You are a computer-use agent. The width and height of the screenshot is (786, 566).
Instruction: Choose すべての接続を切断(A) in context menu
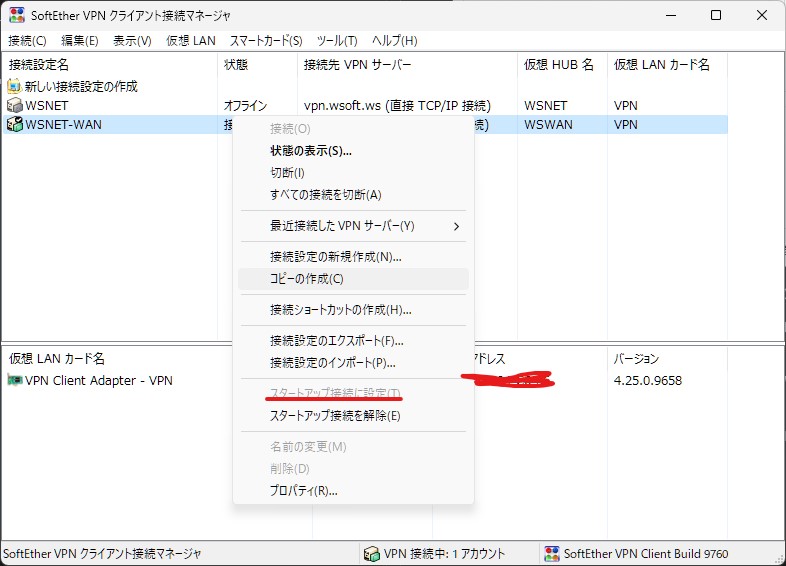[x=353, y=195]
